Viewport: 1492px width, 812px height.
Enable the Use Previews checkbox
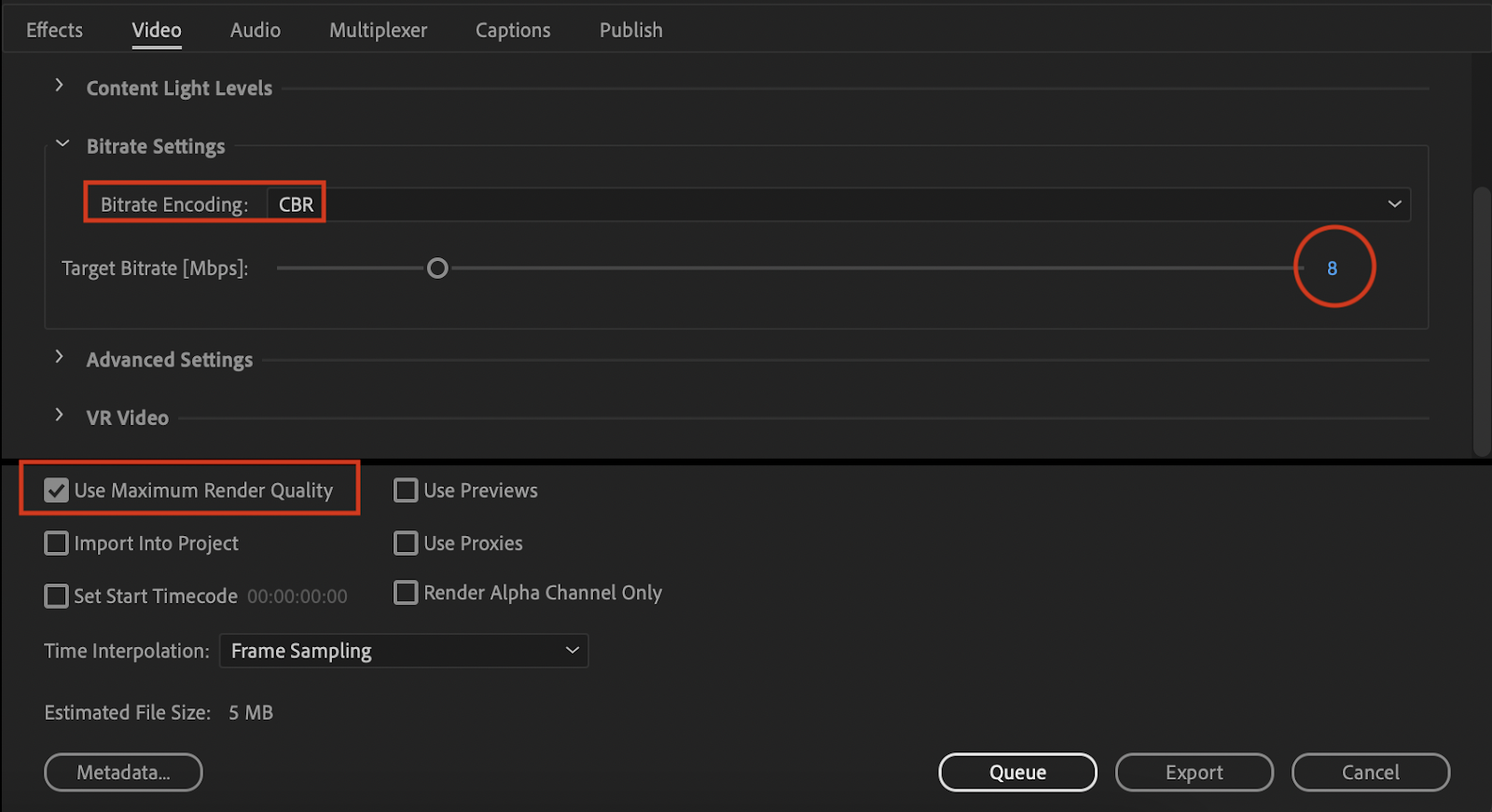click(x=406, y=490)
